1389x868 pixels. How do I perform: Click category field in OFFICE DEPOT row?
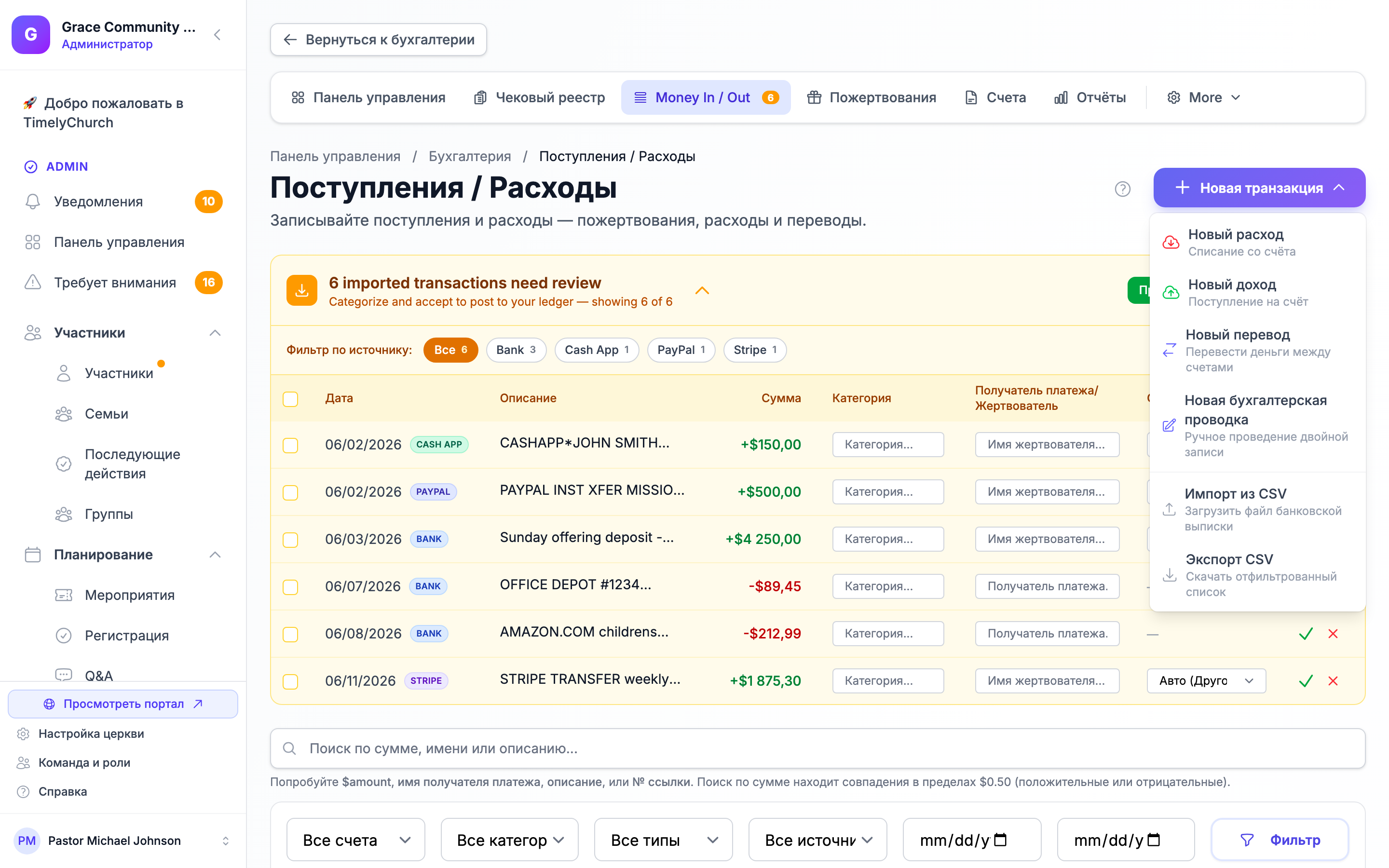click(x=888, y=586)
